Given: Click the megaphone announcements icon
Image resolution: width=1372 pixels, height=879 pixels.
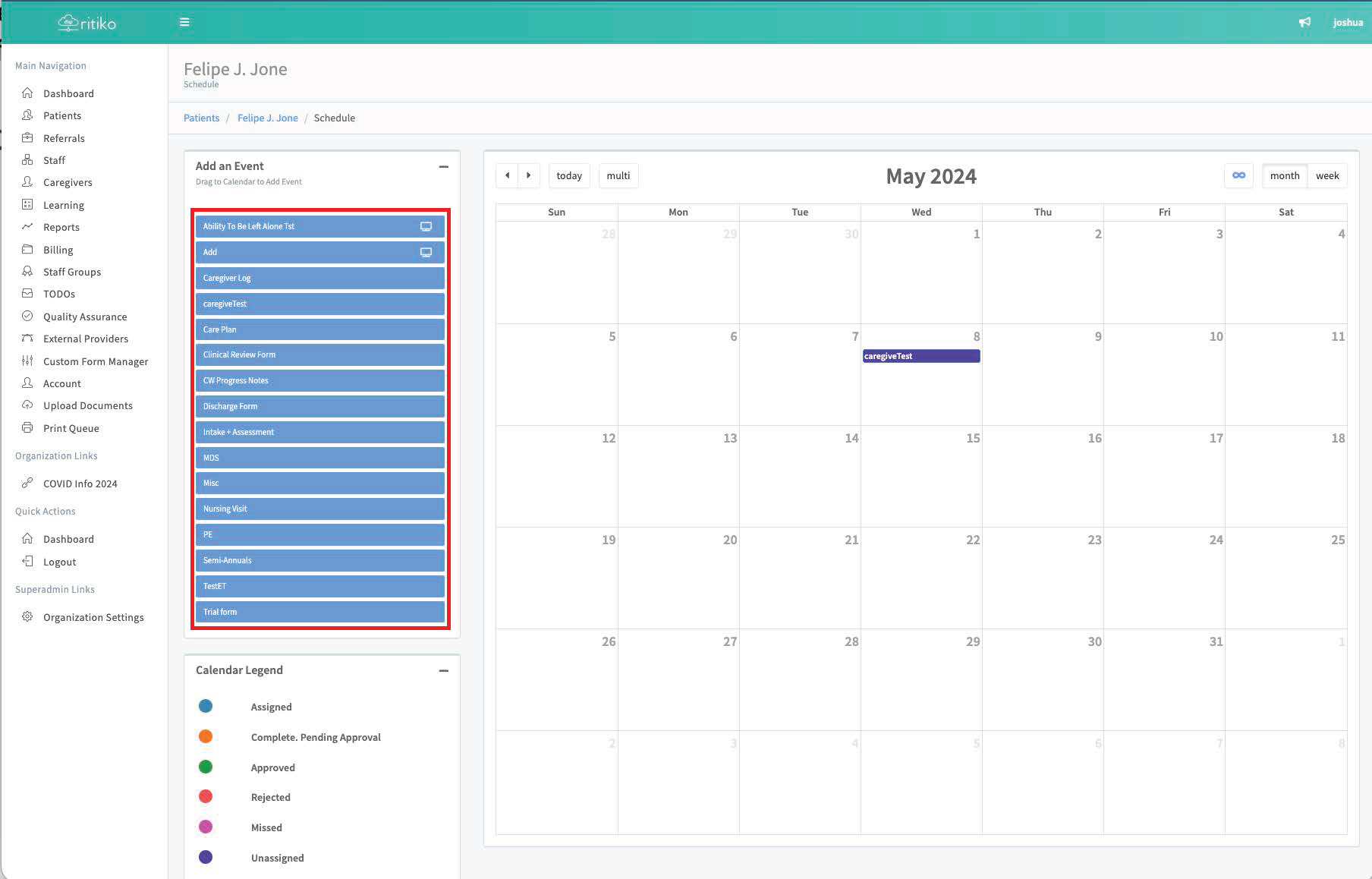Looking at the screenshot, I should pos(1304,23).
